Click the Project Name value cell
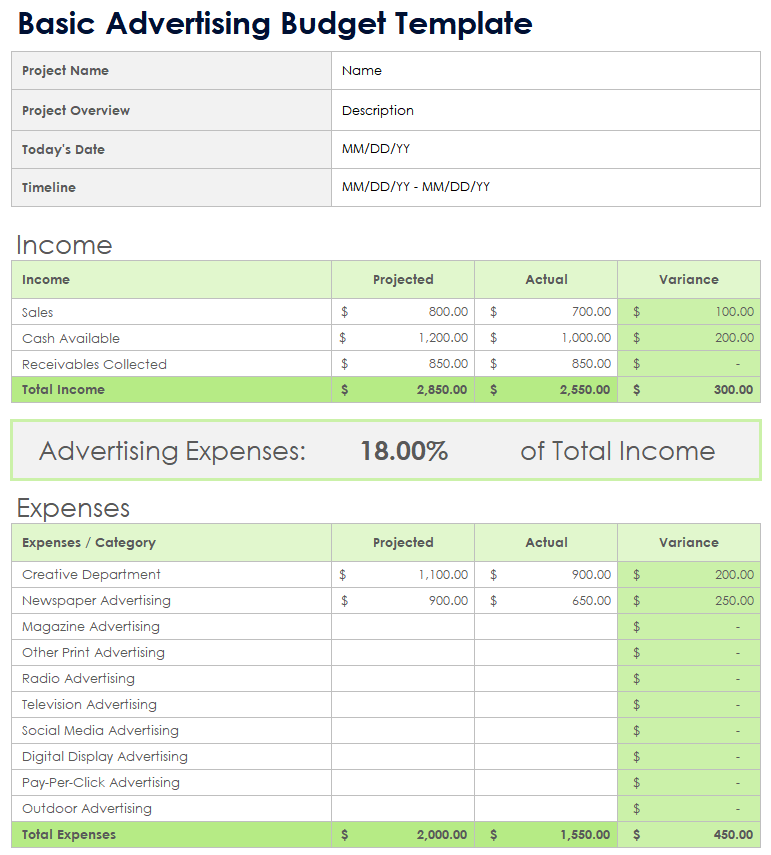This screenshot has height=855, width=771. 545,71
